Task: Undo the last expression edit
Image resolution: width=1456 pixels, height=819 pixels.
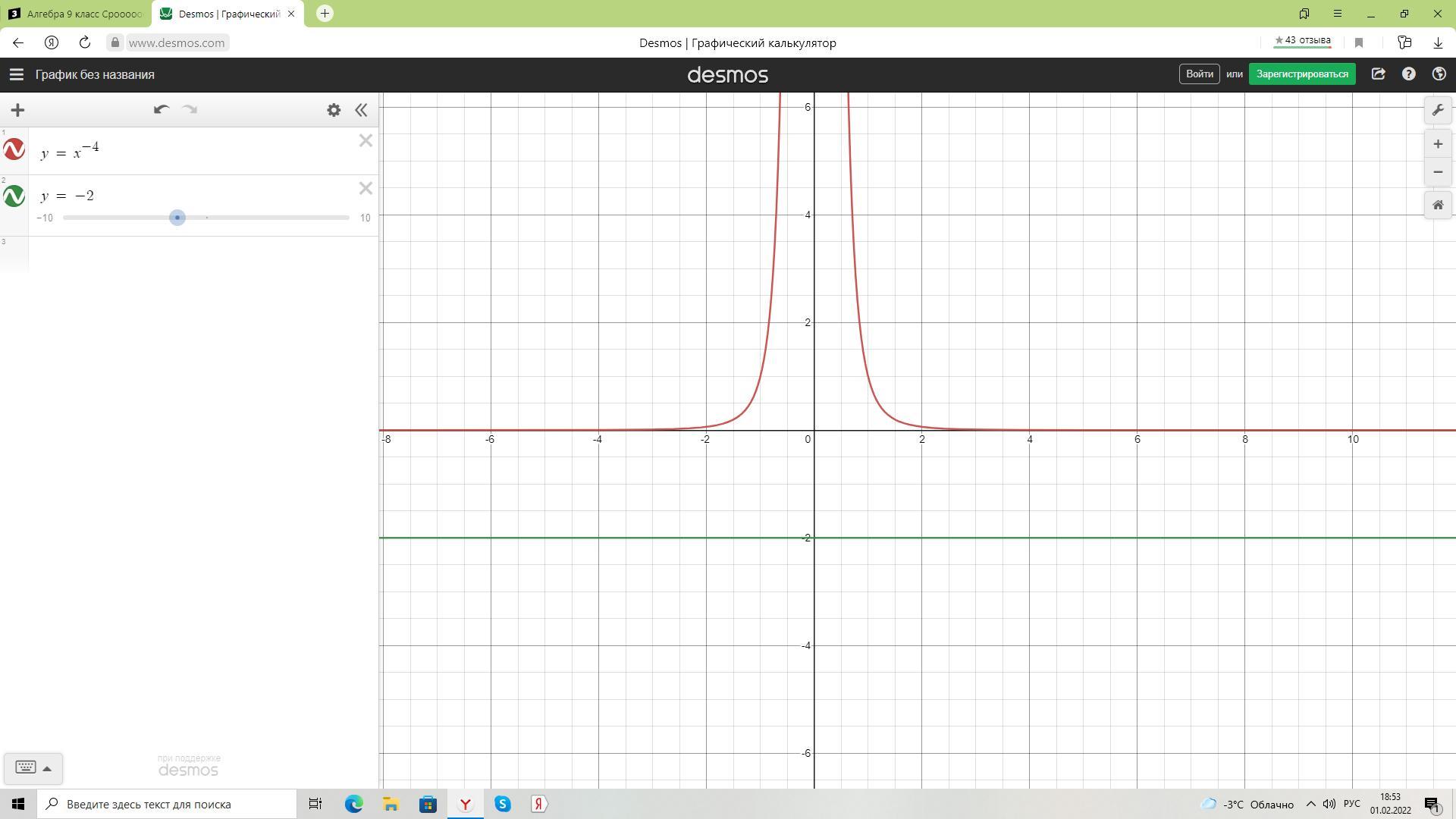Action: tap(161, 110)
